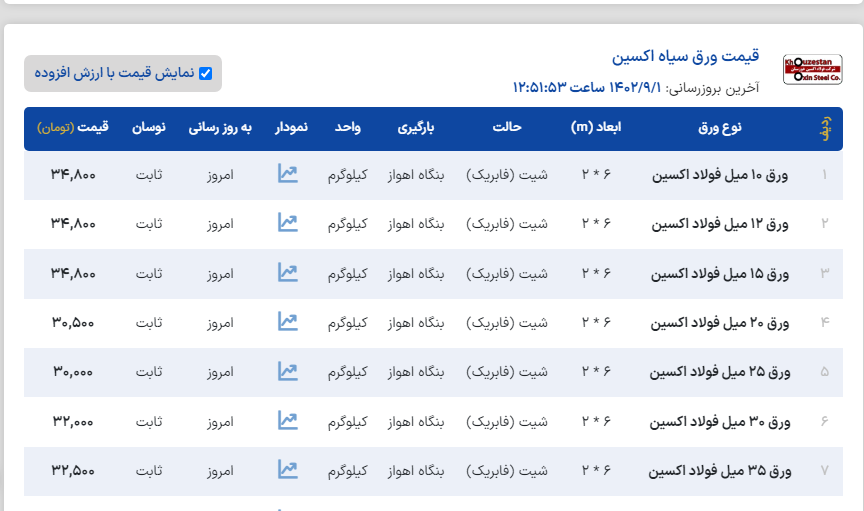The height and width of the screenshot is (511, 864).
Task: Open the ورق ۱۰ میل فولاد اکسین link
Action: pos(720,175)
